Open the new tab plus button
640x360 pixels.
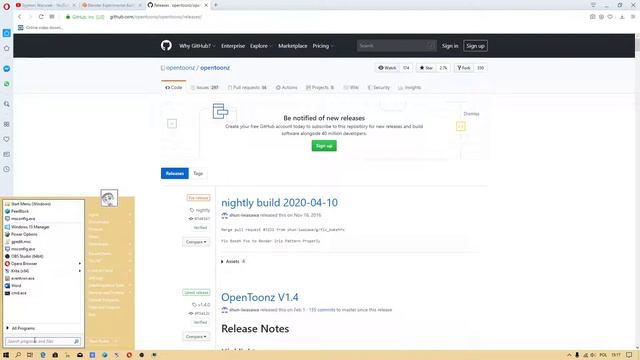216,5
